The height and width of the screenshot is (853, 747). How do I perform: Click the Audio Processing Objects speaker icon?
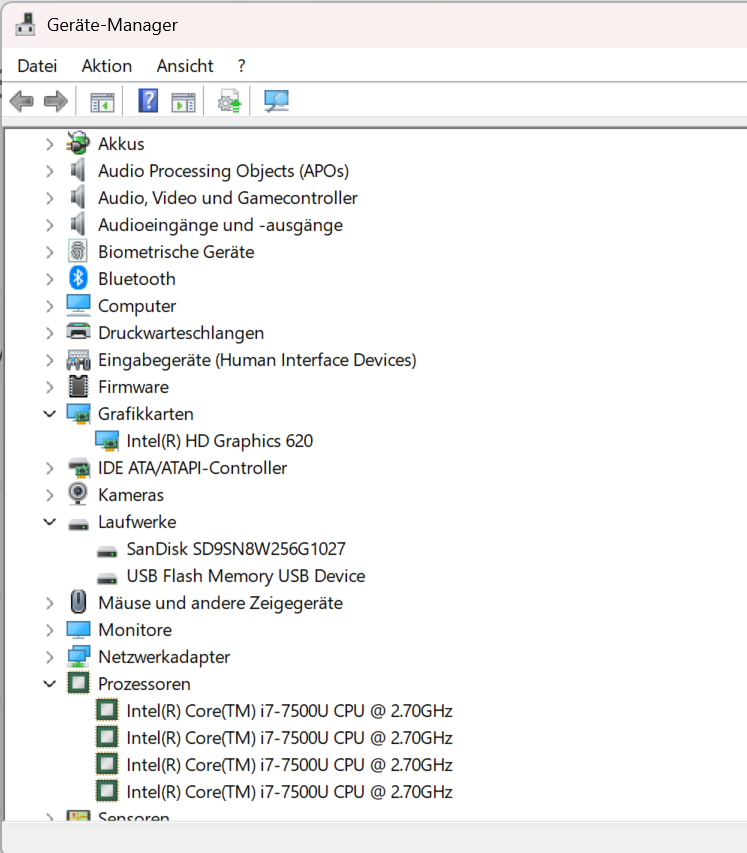[x=78, y=170]
